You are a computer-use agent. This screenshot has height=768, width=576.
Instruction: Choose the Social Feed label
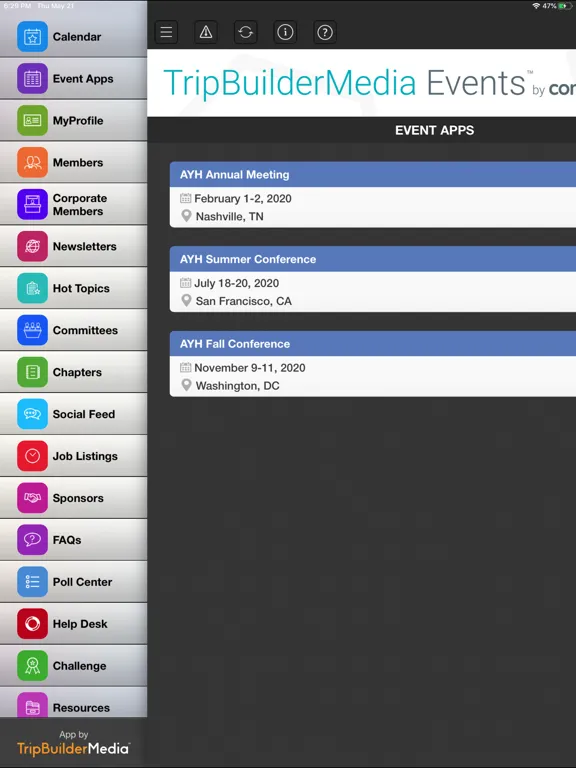[x=84, y=414]
